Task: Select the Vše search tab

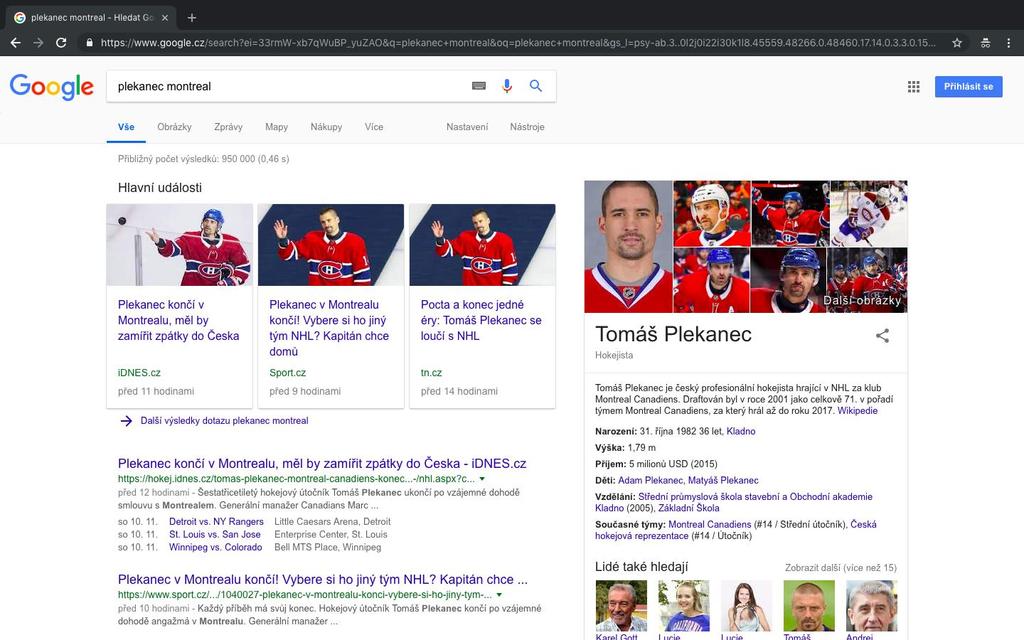Action: point(126,127)
